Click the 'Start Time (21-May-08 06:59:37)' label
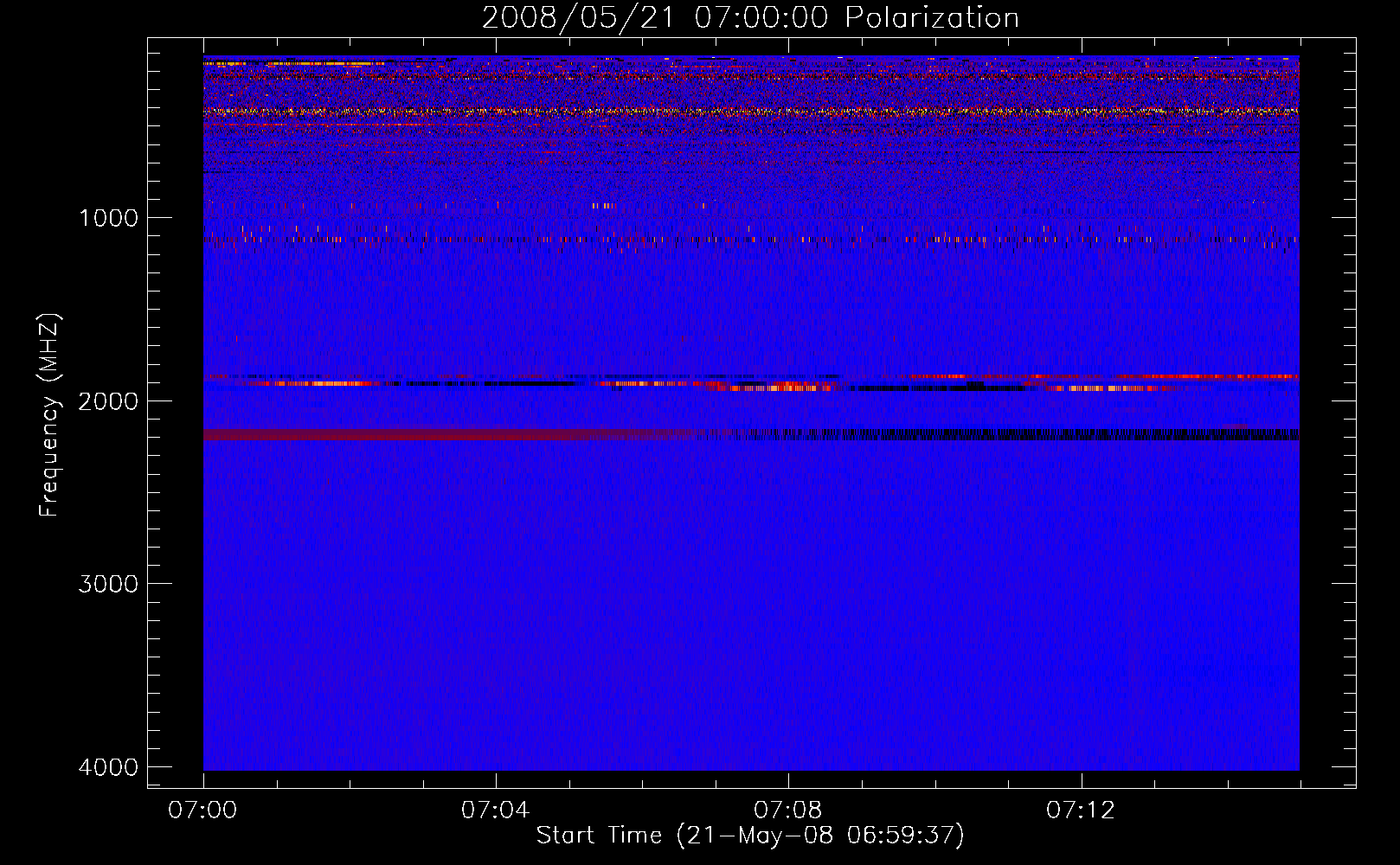This screenshot has width=1400, height=865. (750, 836)
